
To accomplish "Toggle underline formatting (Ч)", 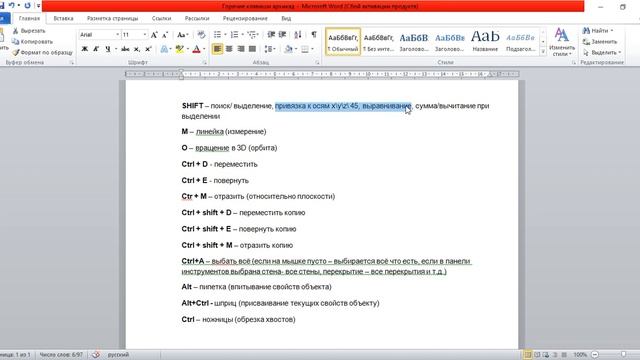I will point(108,49).
